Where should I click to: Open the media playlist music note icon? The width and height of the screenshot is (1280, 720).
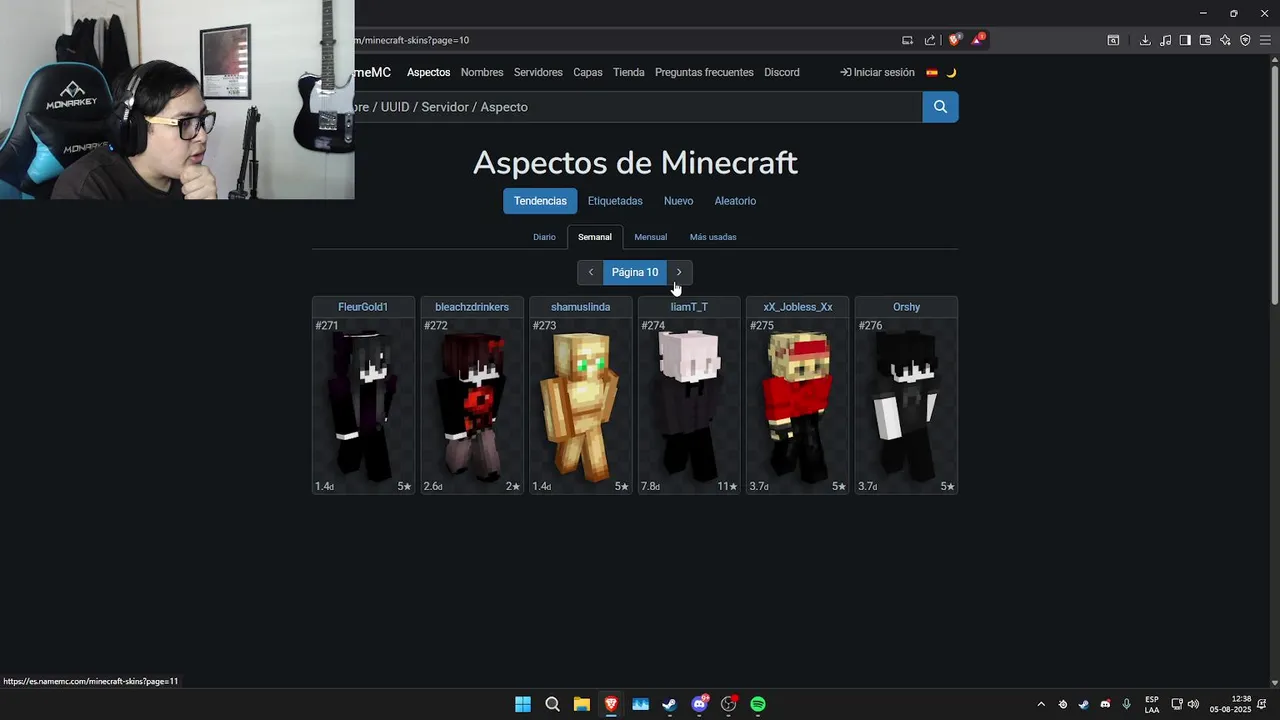point(1165,40)
